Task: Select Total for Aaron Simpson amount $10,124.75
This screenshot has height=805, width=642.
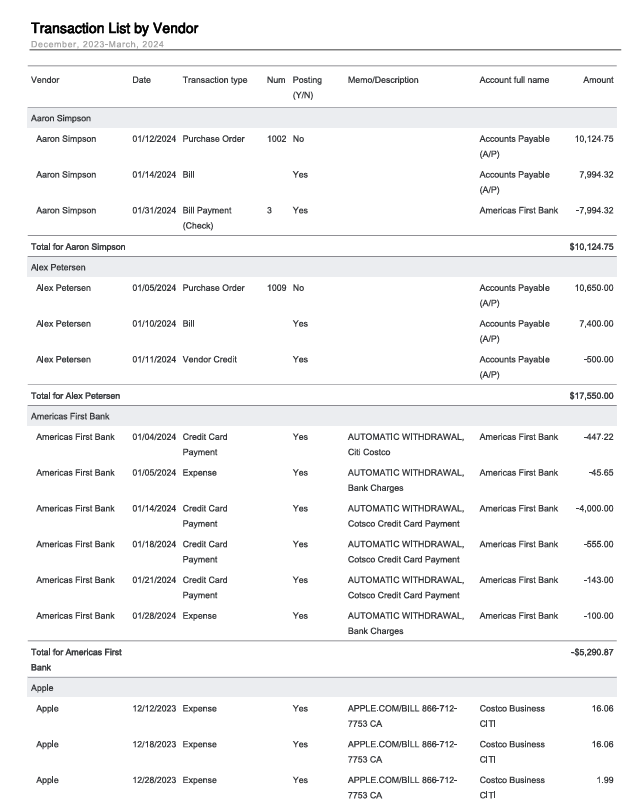Action: [591, 247]
